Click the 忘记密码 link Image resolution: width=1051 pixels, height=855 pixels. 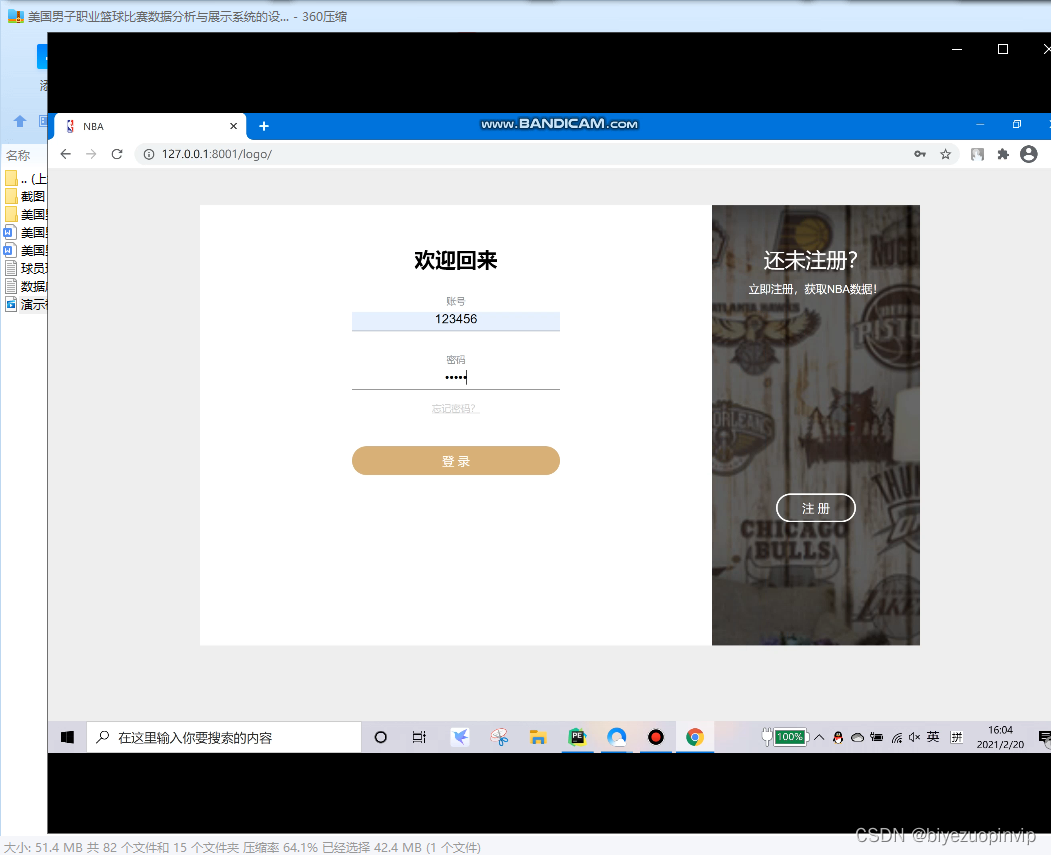456,409
